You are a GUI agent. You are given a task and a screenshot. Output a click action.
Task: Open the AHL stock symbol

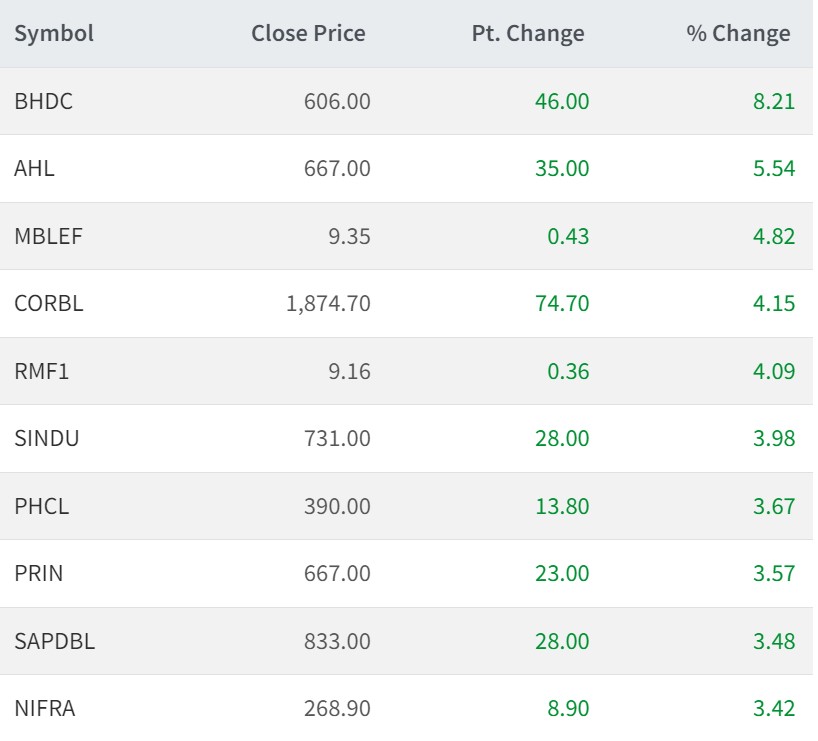click(x=34, y=168)
